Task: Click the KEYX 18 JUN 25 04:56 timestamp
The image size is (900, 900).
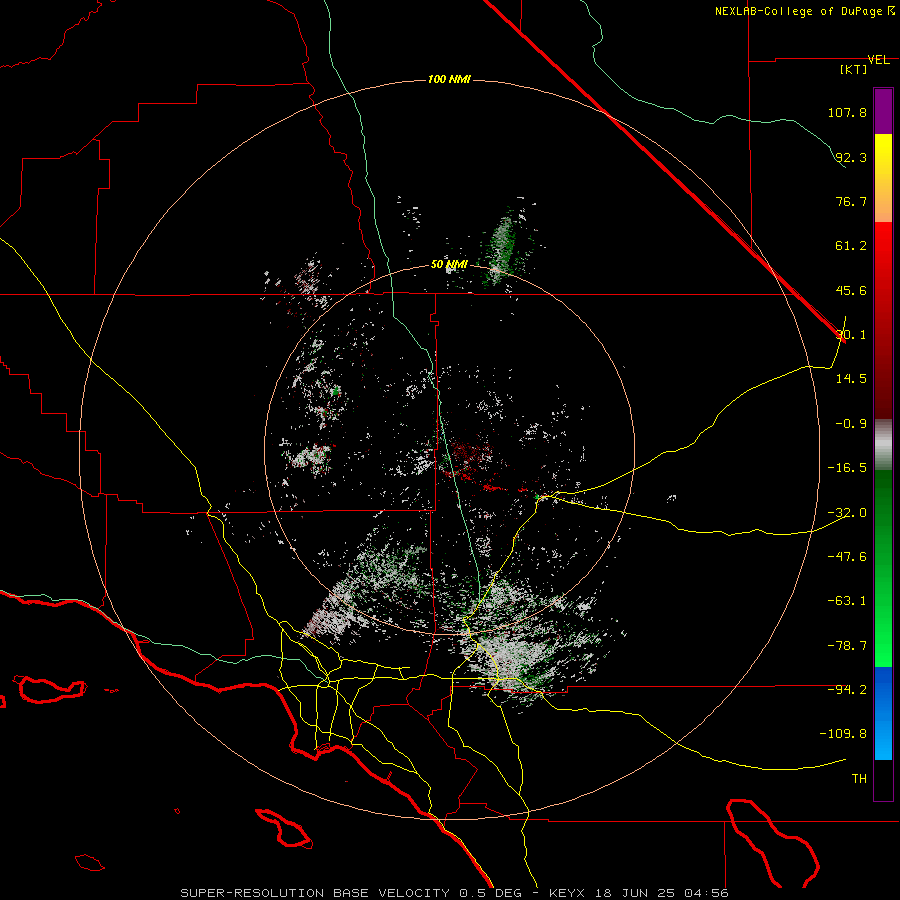Action: (x=638, y=893)
